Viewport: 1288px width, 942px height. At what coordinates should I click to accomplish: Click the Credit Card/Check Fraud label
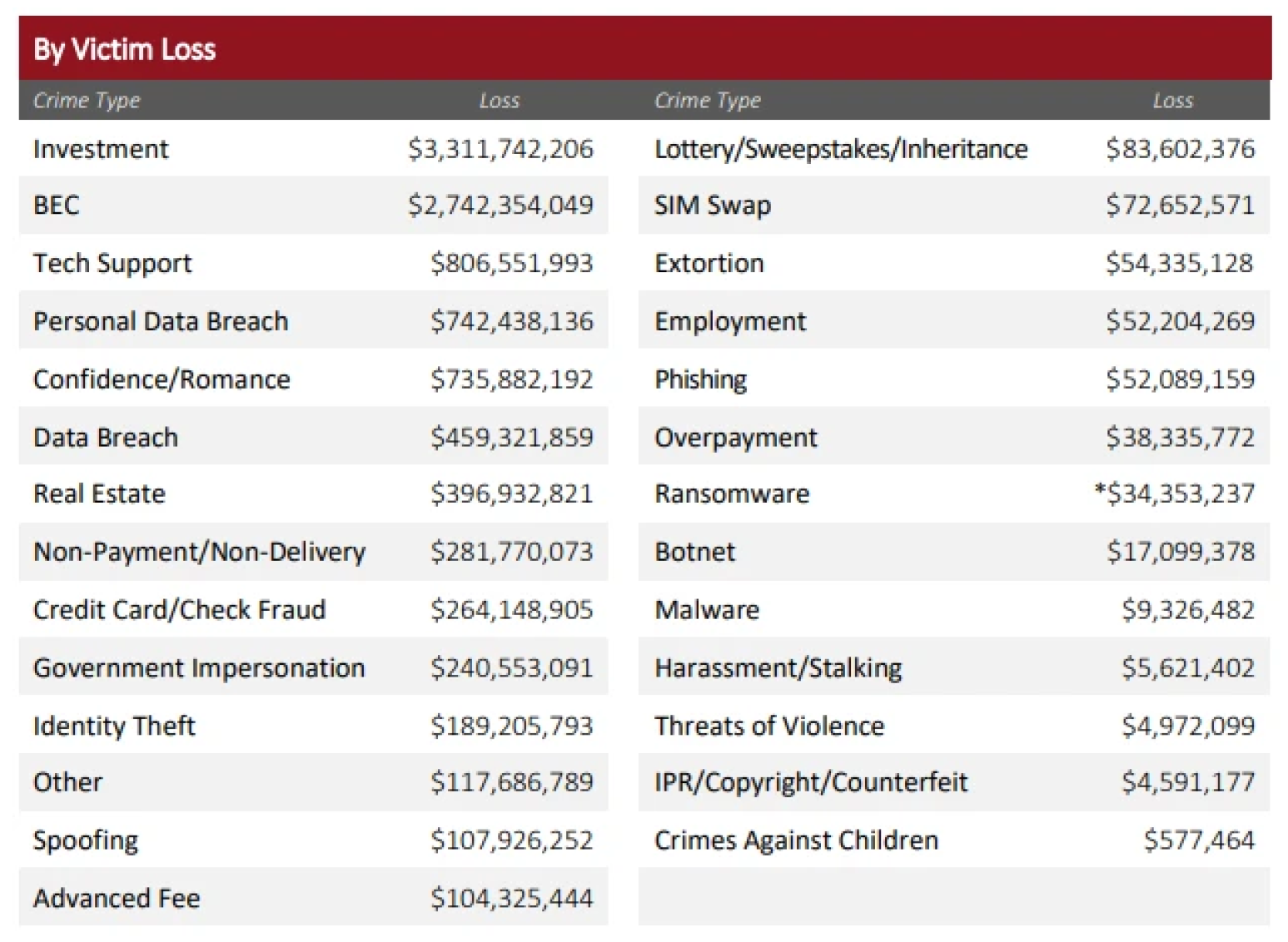(x=179, y=610)
